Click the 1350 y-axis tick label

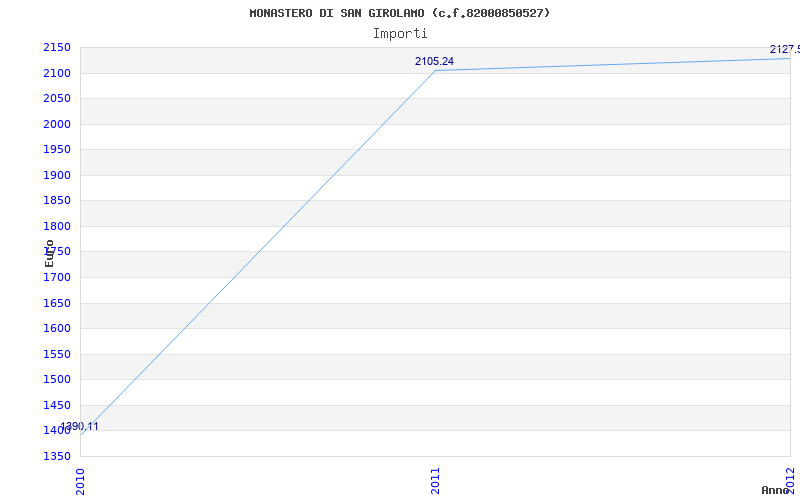click(57, 456)
